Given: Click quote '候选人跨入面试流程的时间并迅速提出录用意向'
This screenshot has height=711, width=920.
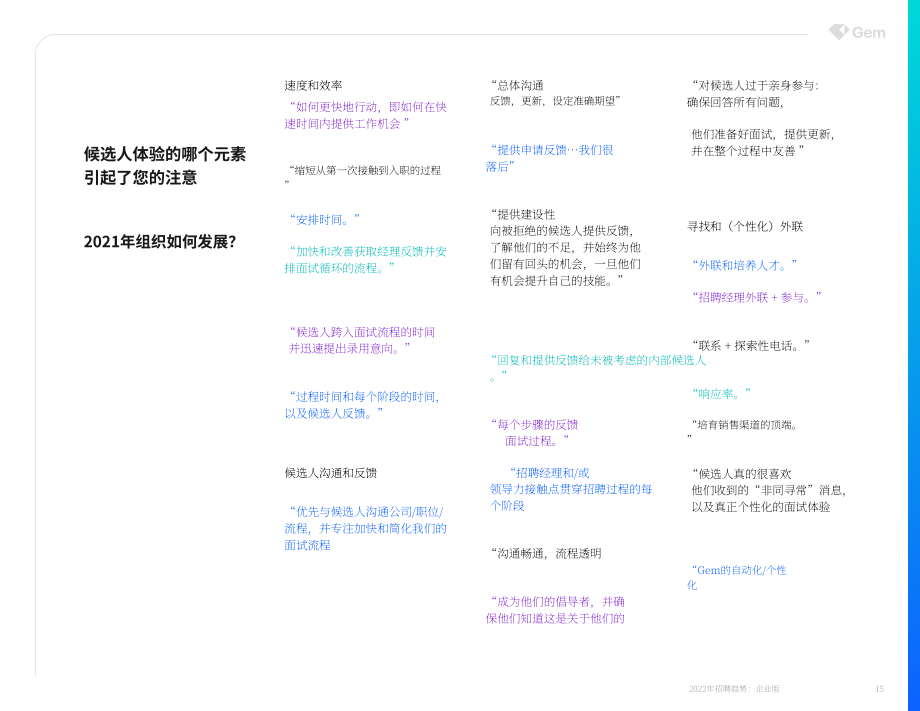Looking at the screenshot, I should tap(361, 340).
